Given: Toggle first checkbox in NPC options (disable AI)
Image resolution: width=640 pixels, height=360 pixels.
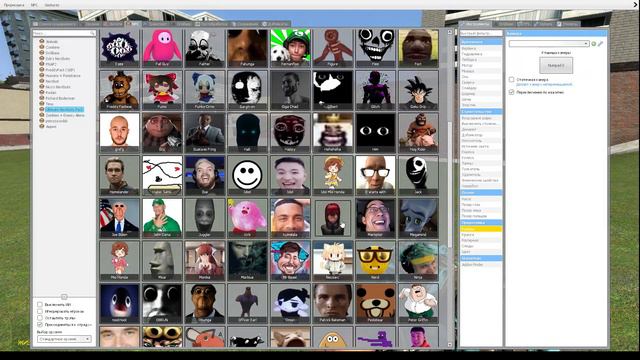Looking at the screenshot, I should pos(40,304).
